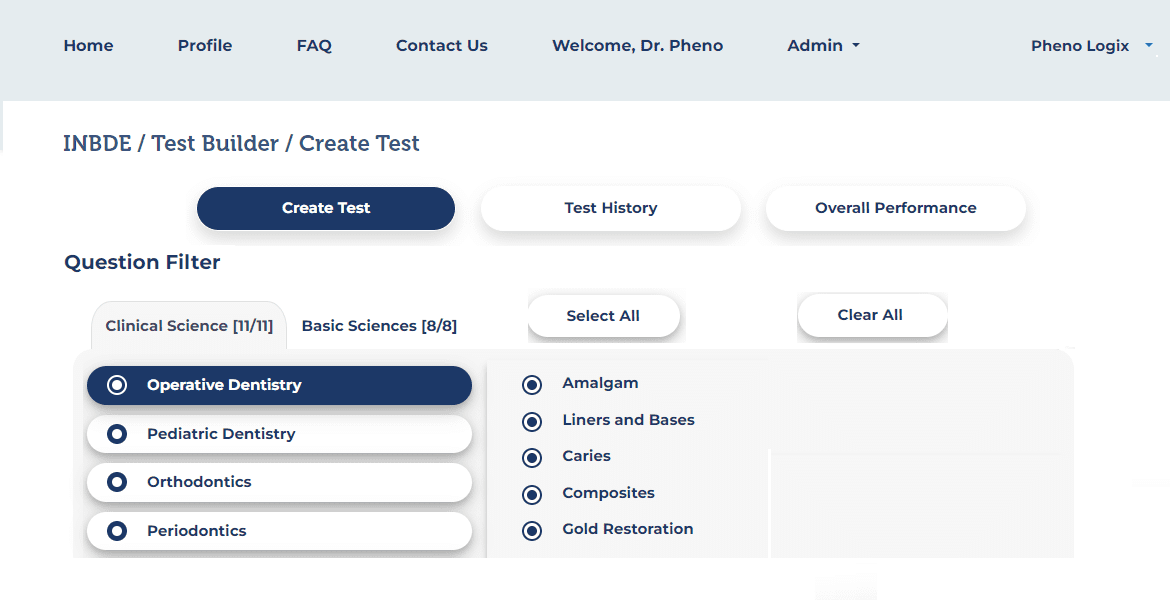Image resolution: width=1170 pixels, height=600 pixels.
Task: Open the Basic Sciences question filter tab
Action: pyautogui.click(x=380, y=325)
